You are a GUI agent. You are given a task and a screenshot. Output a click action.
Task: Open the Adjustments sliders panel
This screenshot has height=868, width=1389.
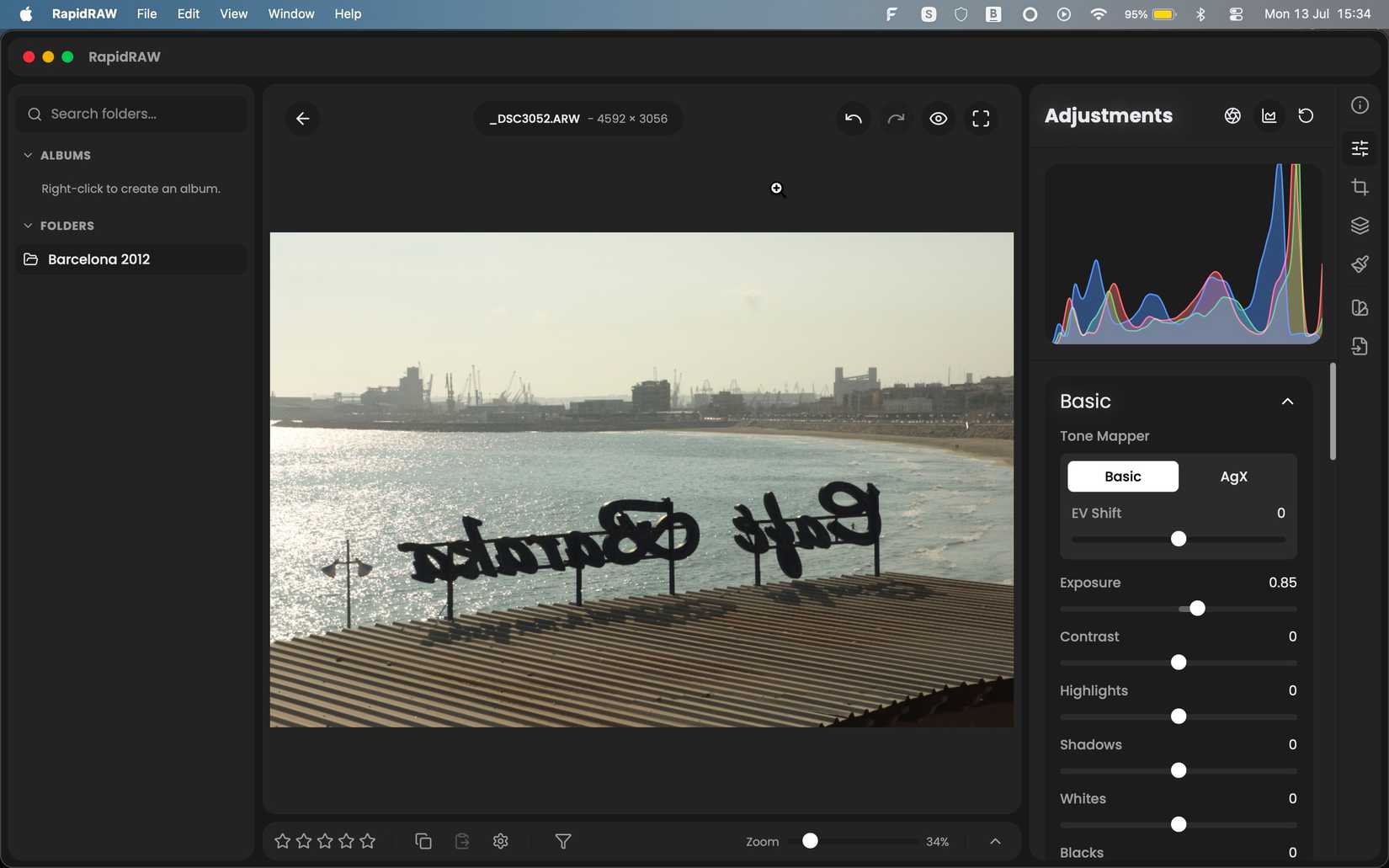pyautogui.click(x=1360, y=148)
